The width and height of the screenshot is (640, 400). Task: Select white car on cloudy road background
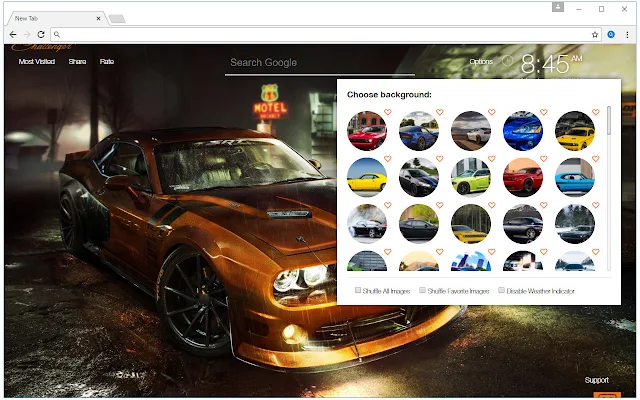pos(471,131)
